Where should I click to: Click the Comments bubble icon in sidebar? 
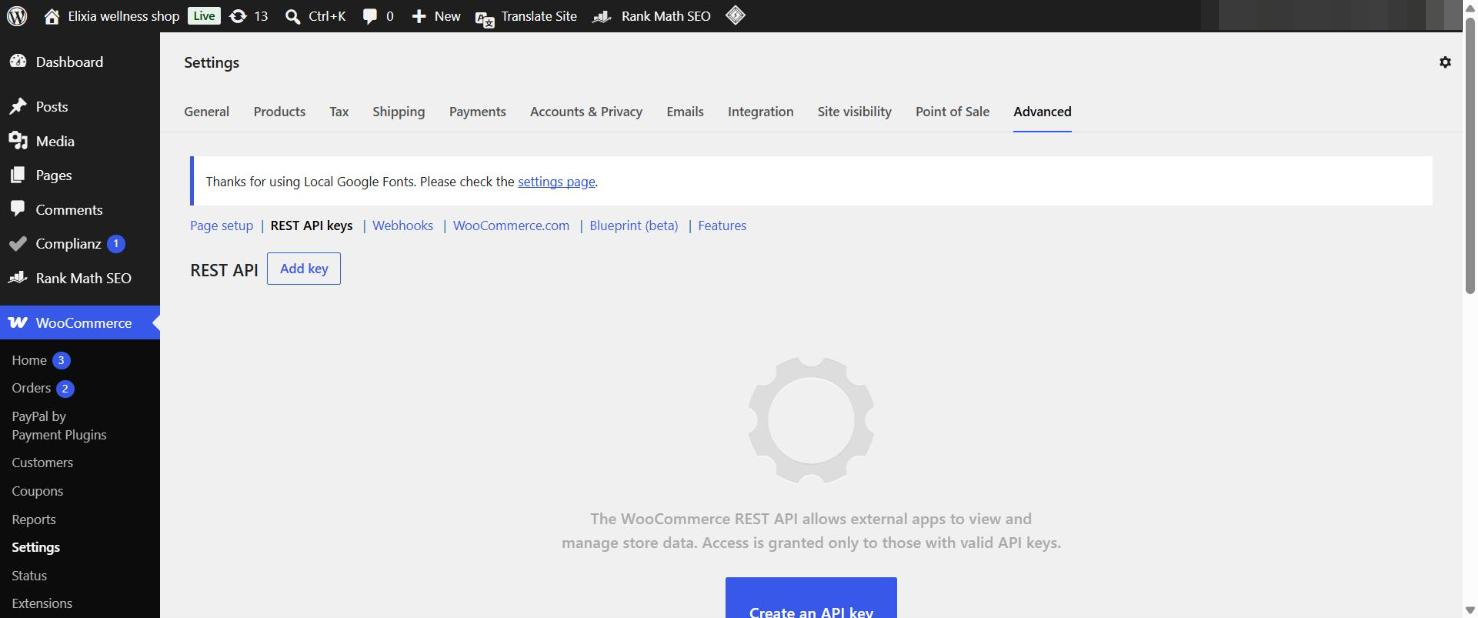(x=18, y=209)
